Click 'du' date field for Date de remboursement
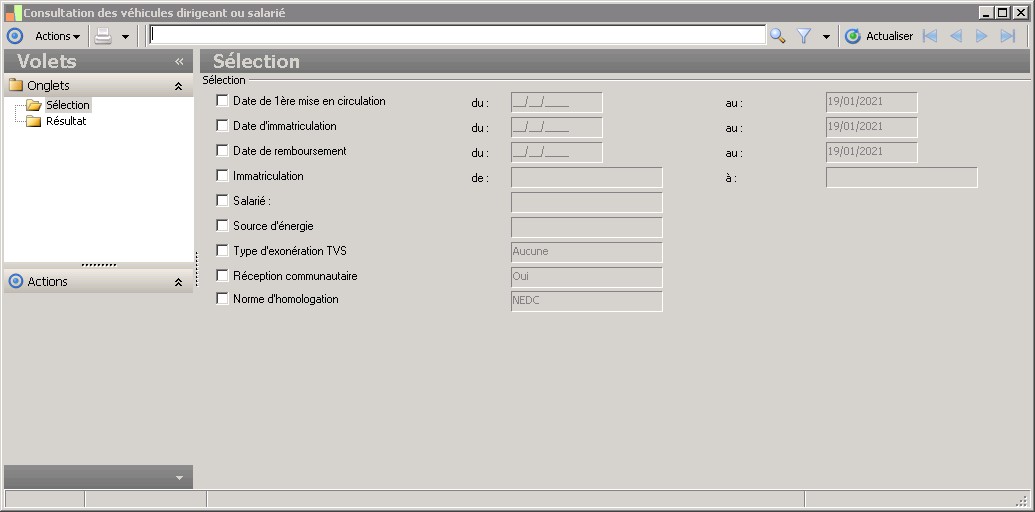 tap(556, 152)
